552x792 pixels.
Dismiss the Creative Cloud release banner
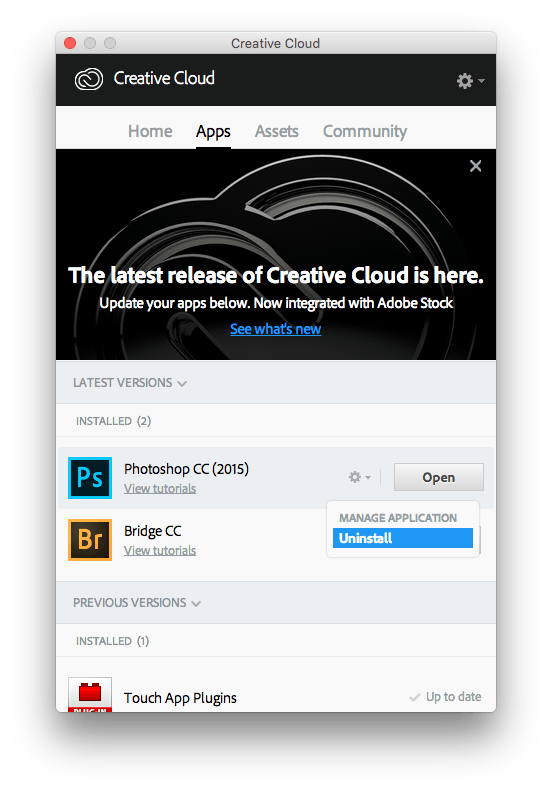[475, 166]
